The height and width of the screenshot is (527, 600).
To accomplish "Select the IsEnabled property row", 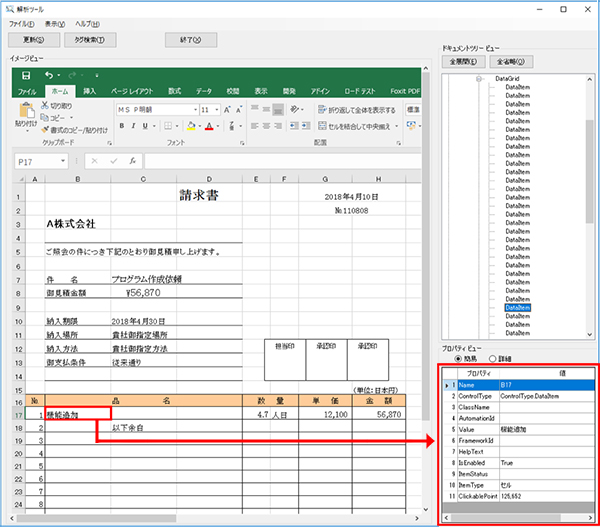I will [x=518, y=463].
